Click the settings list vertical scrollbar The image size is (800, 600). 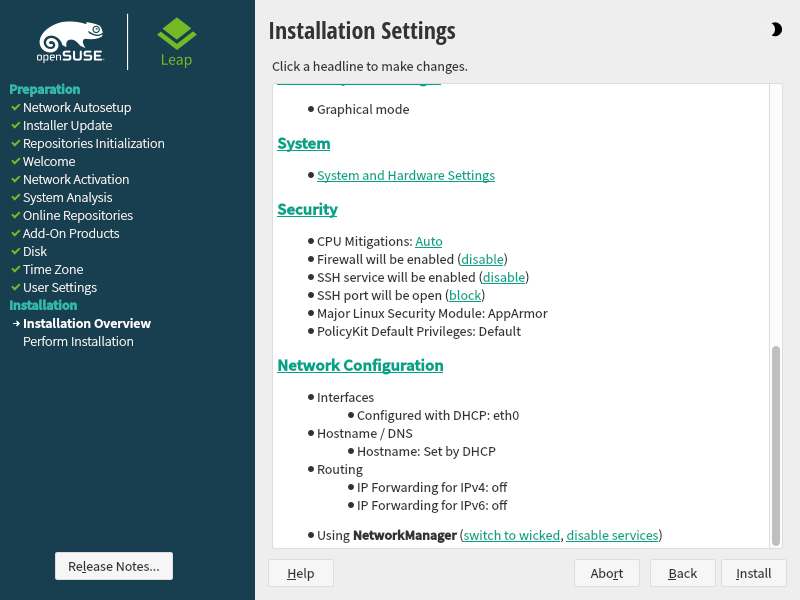(775, 445)
